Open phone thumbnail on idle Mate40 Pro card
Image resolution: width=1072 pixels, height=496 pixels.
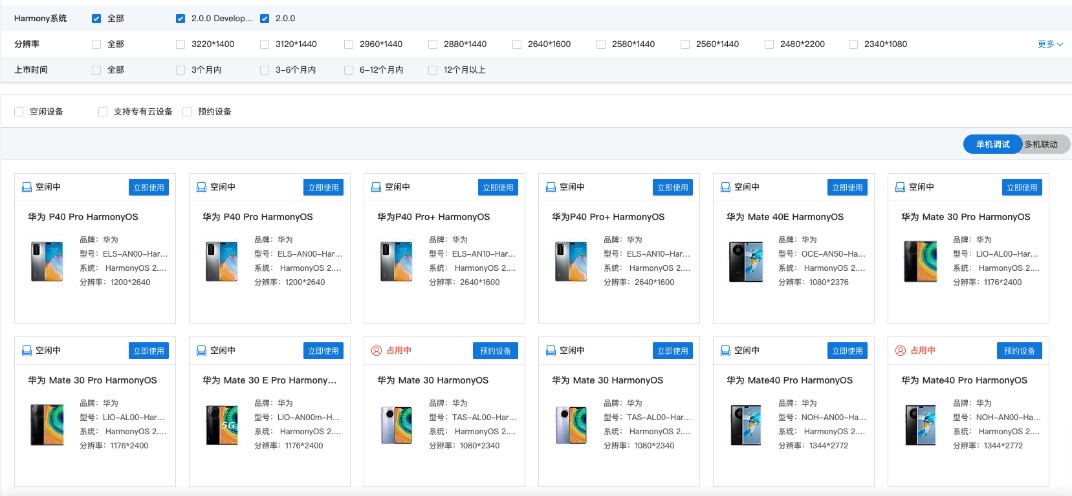pos(745,425)
